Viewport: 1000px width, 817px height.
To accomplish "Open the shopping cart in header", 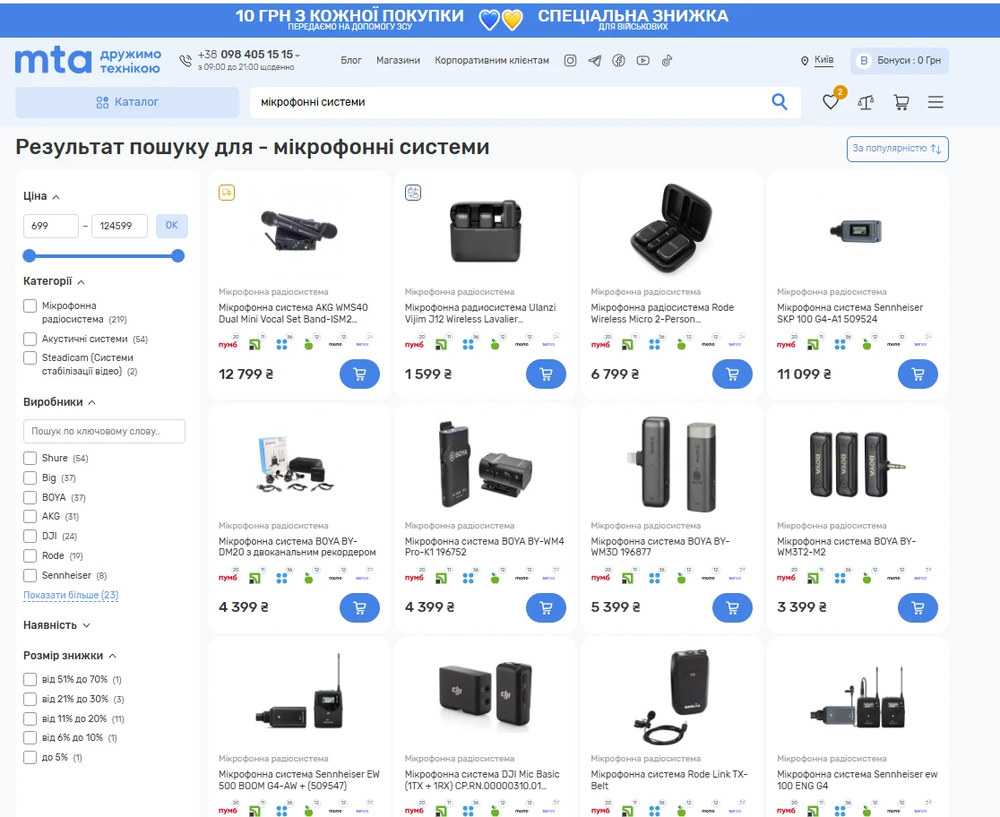I will [x=901, y=102].
